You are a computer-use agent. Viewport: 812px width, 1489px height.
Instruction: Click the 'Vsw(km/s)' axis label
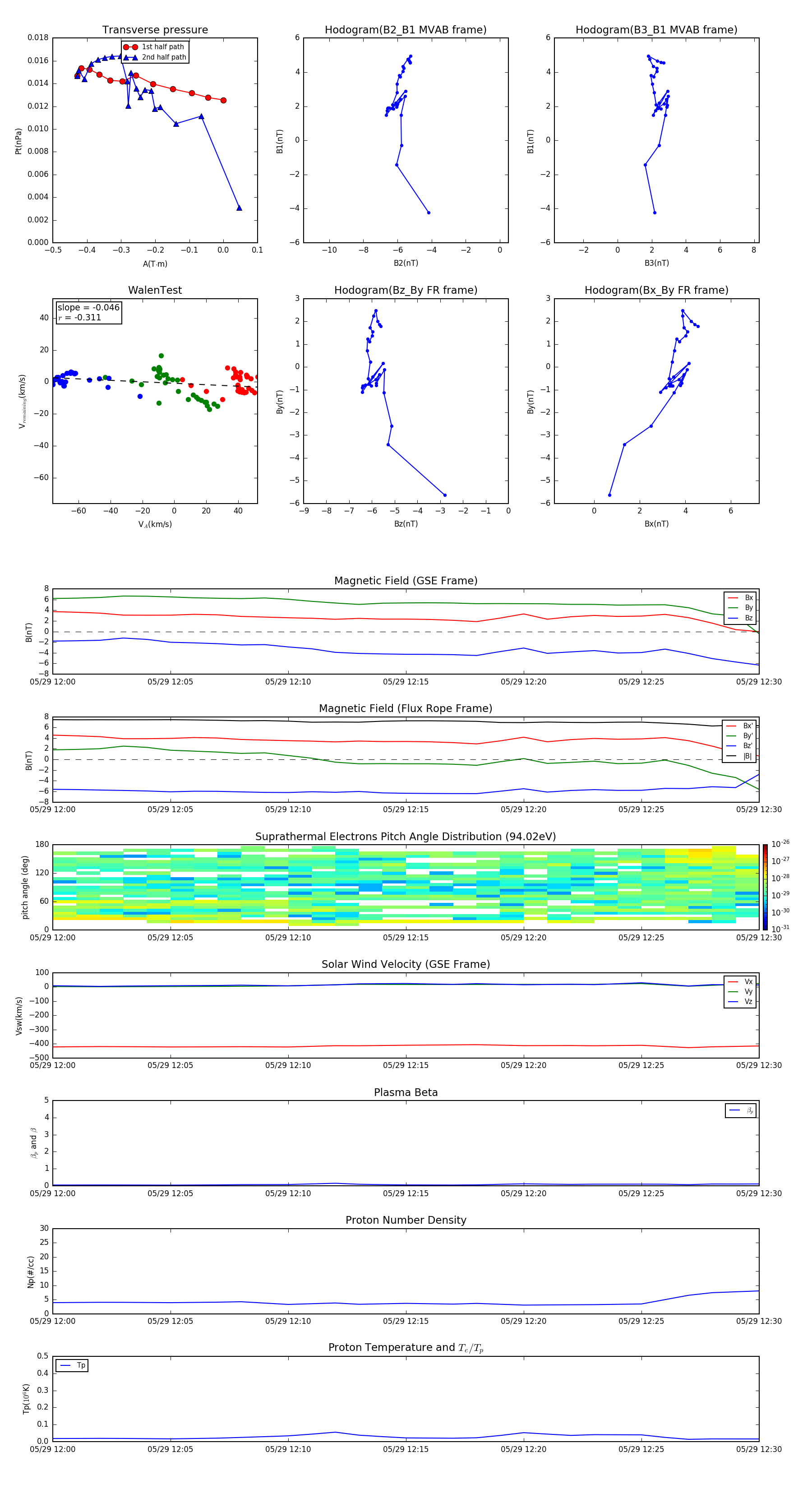pos(18,1016)
